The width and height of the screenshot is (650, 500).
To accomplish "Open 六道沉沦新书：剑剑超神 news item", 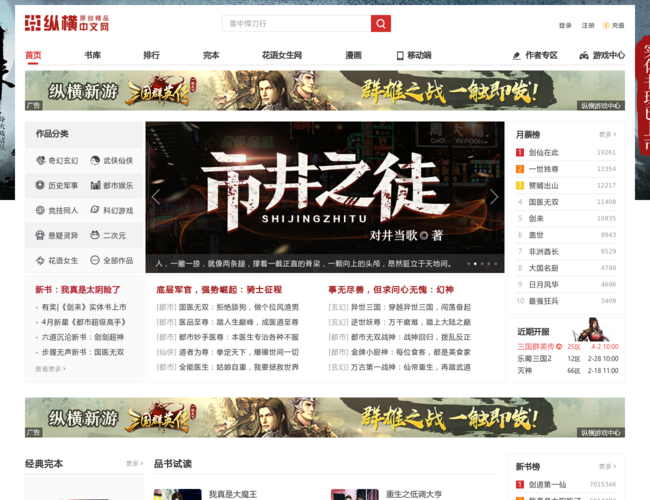I will click(x=82, y=337).
